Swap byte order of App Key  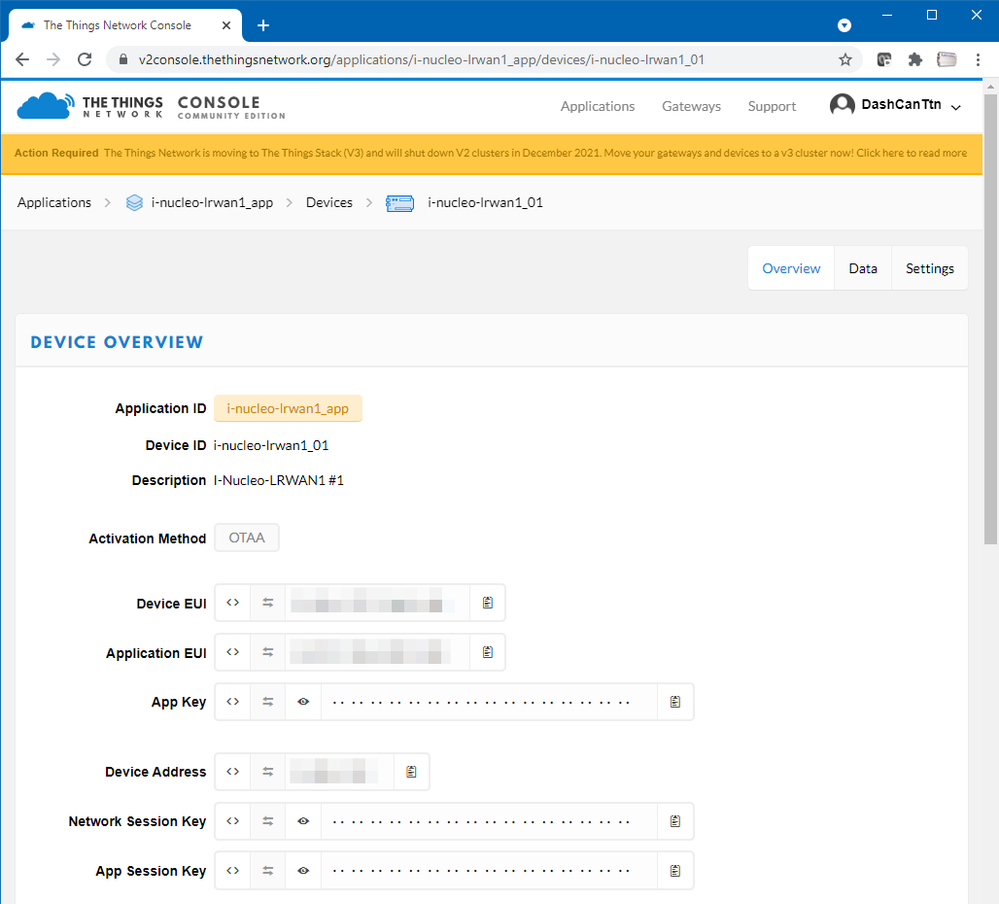click(x=268, y=702)
